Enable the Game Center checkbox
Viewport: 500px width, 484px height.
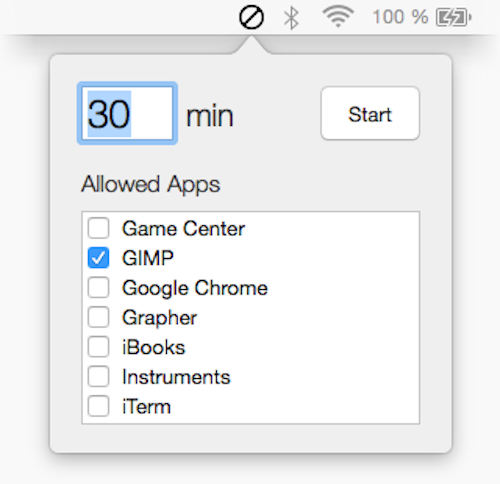[x=98, y=228]
